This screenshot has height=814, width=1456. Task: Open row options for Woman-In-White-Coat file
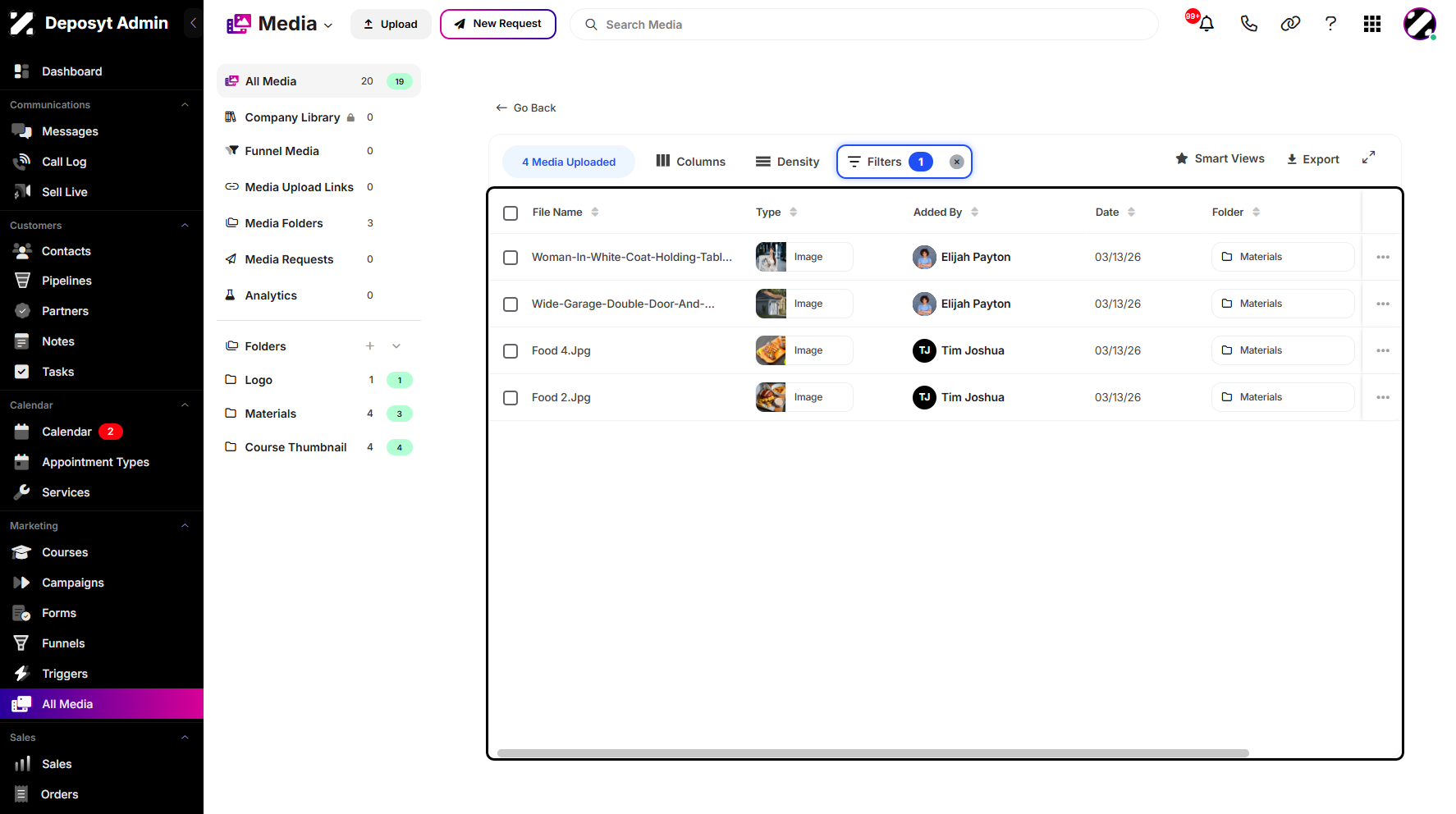(1383, 257)
